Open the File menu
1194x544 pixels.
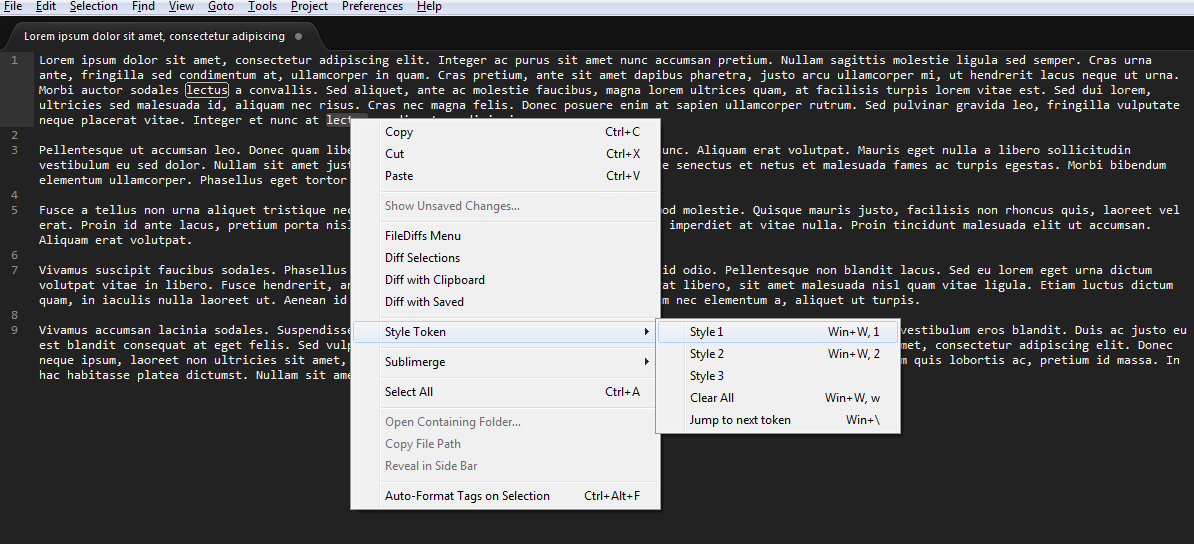tap(12, 6)
